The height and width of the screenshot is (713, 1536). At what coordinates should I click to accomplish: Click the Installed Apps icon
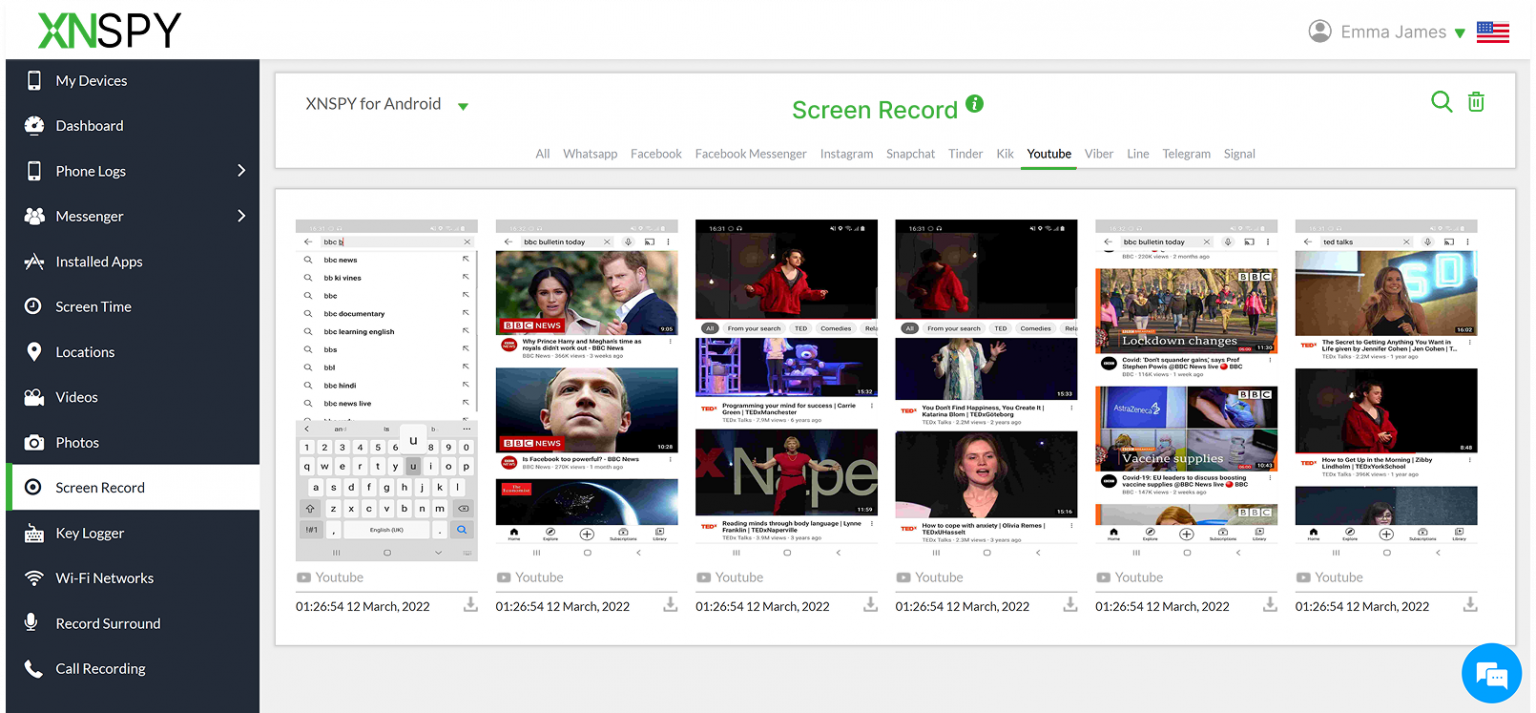tap(34, 261)
